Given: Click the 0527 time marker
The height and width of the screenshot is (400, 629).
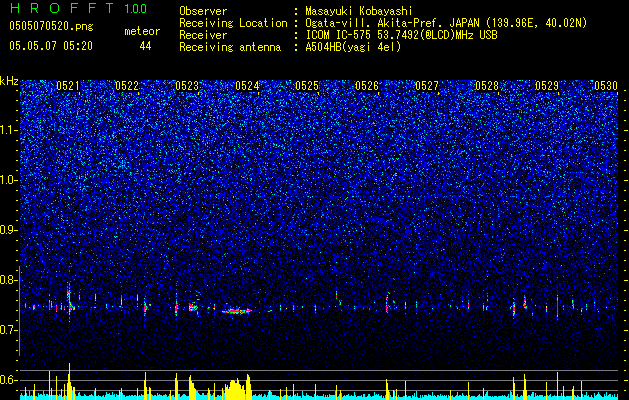Looking at the screenshot, I should coord(427,86).
